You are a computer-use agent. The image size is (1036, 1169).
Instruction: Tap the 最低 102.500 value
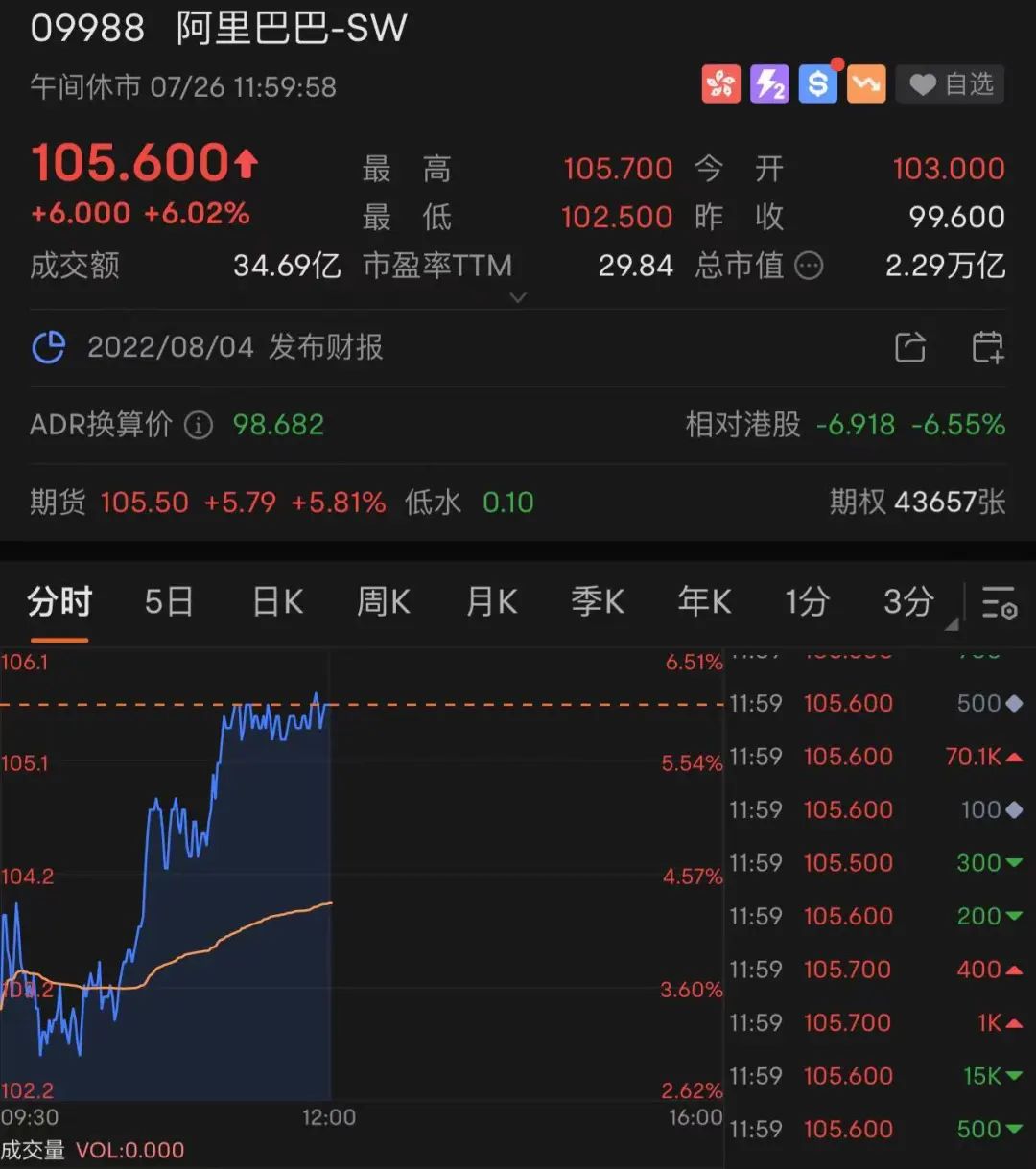click(617, 217)
